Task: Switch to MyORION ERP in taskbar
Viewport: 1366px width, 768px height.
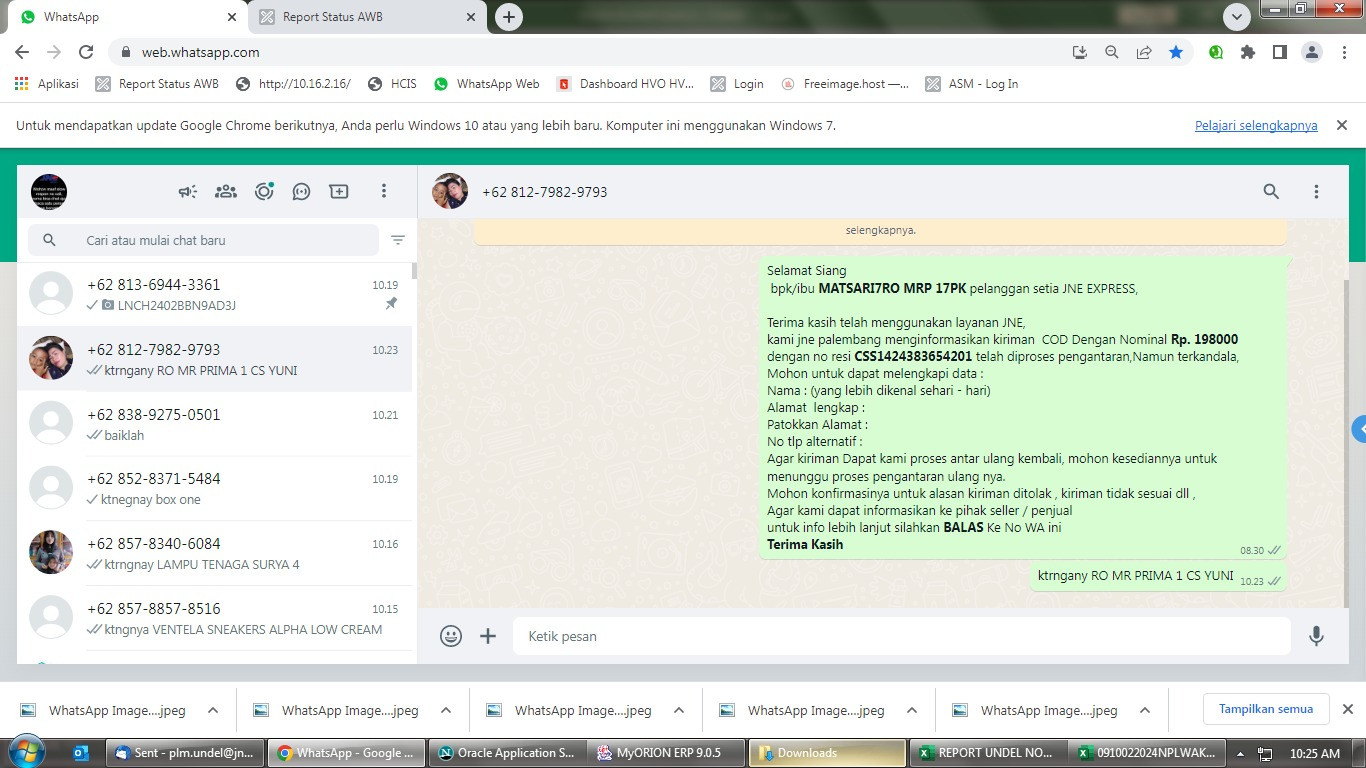Action: (667, 753)
